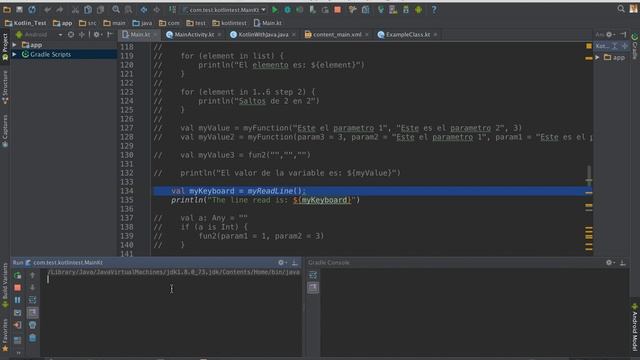The width and height of the screenshot is (640, 360).
Task: Expand the Gradle Scripts tree node
Action: click(15, 54)
